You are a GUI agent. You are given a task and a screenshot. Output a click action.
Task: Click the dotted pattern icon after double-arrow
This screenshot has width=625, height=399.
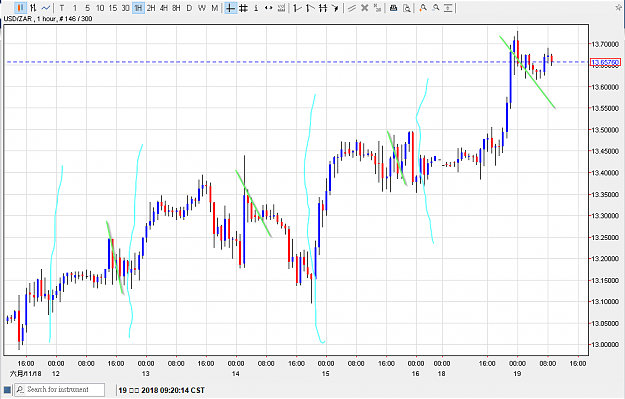click(x=281, y=8)
